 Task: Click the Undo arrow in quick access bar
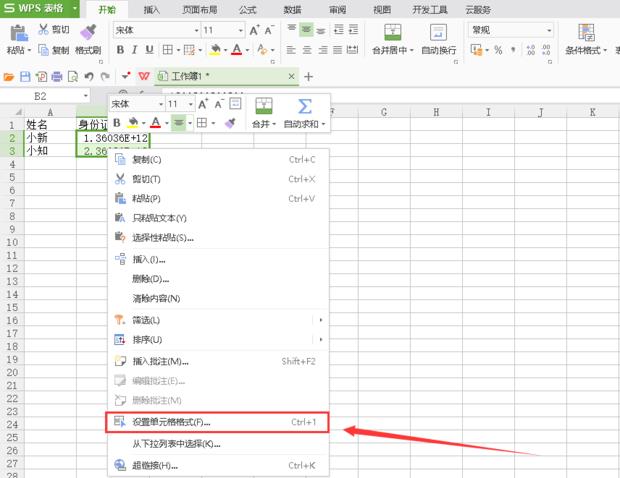click(x=90, y=76)
